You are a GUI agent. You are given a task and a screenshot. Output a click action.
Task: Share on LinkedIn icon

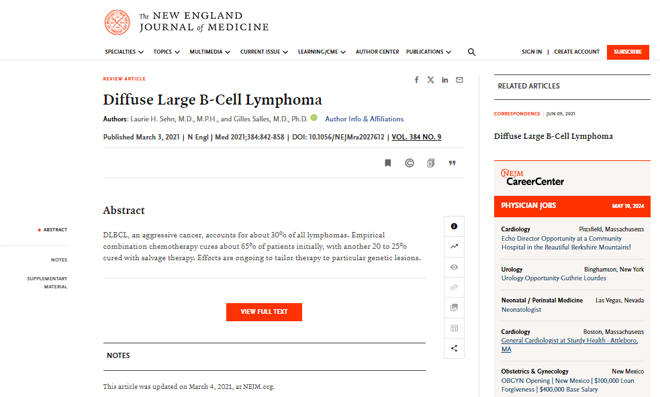click(x=445, y=80)
